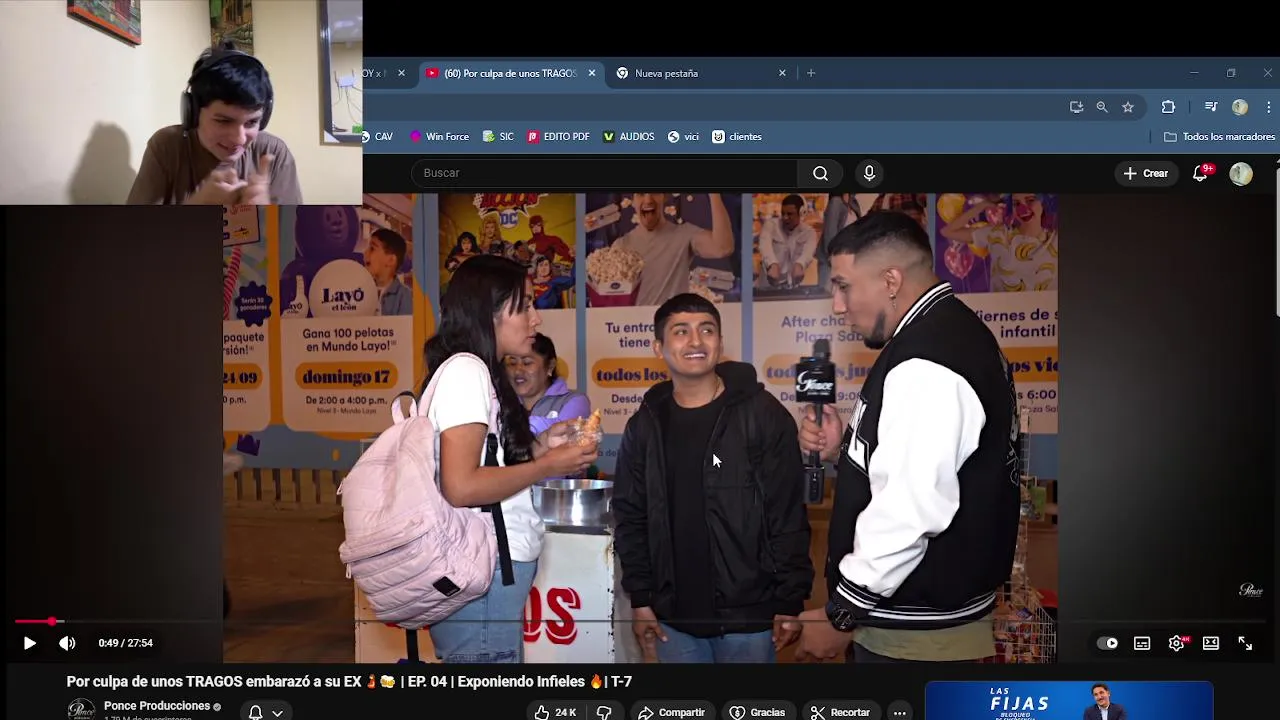1280x720 pixels.
Task: Close the YouTube video tab
Action: tap(592, 73)
